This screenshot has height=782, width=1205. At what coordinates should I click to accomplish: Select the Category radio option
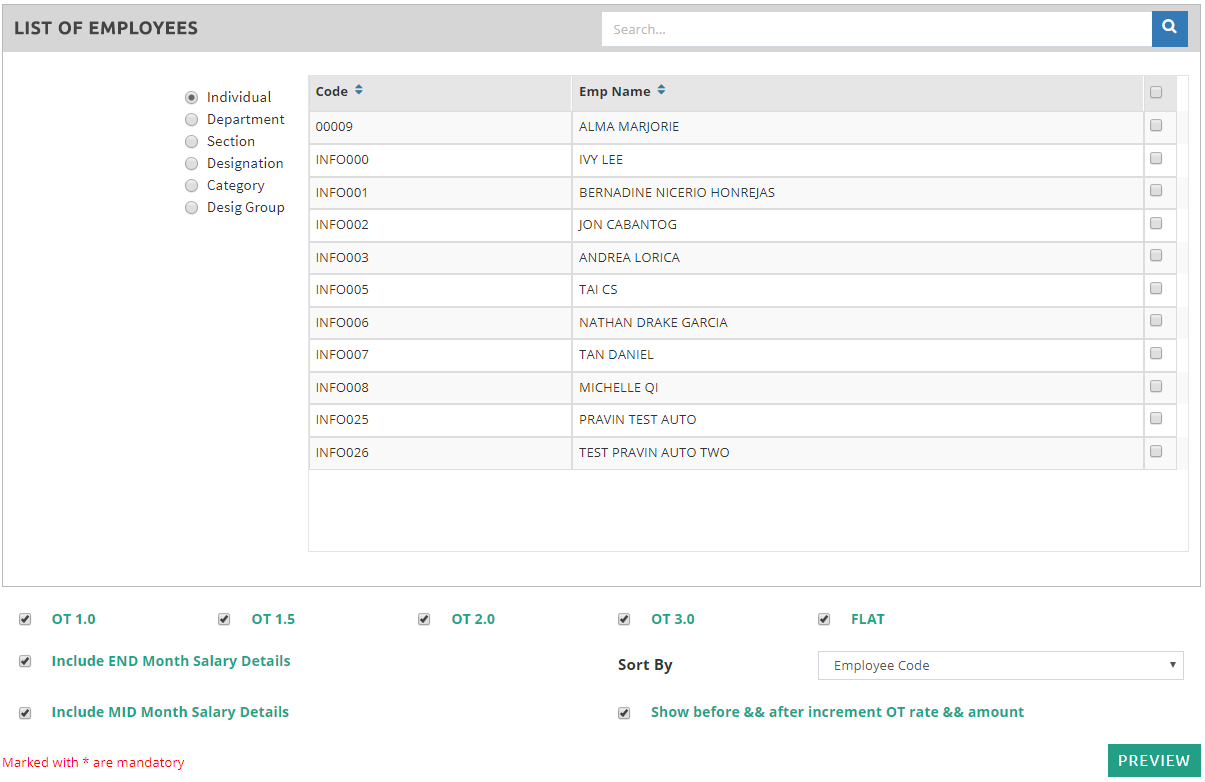(192, 186)
